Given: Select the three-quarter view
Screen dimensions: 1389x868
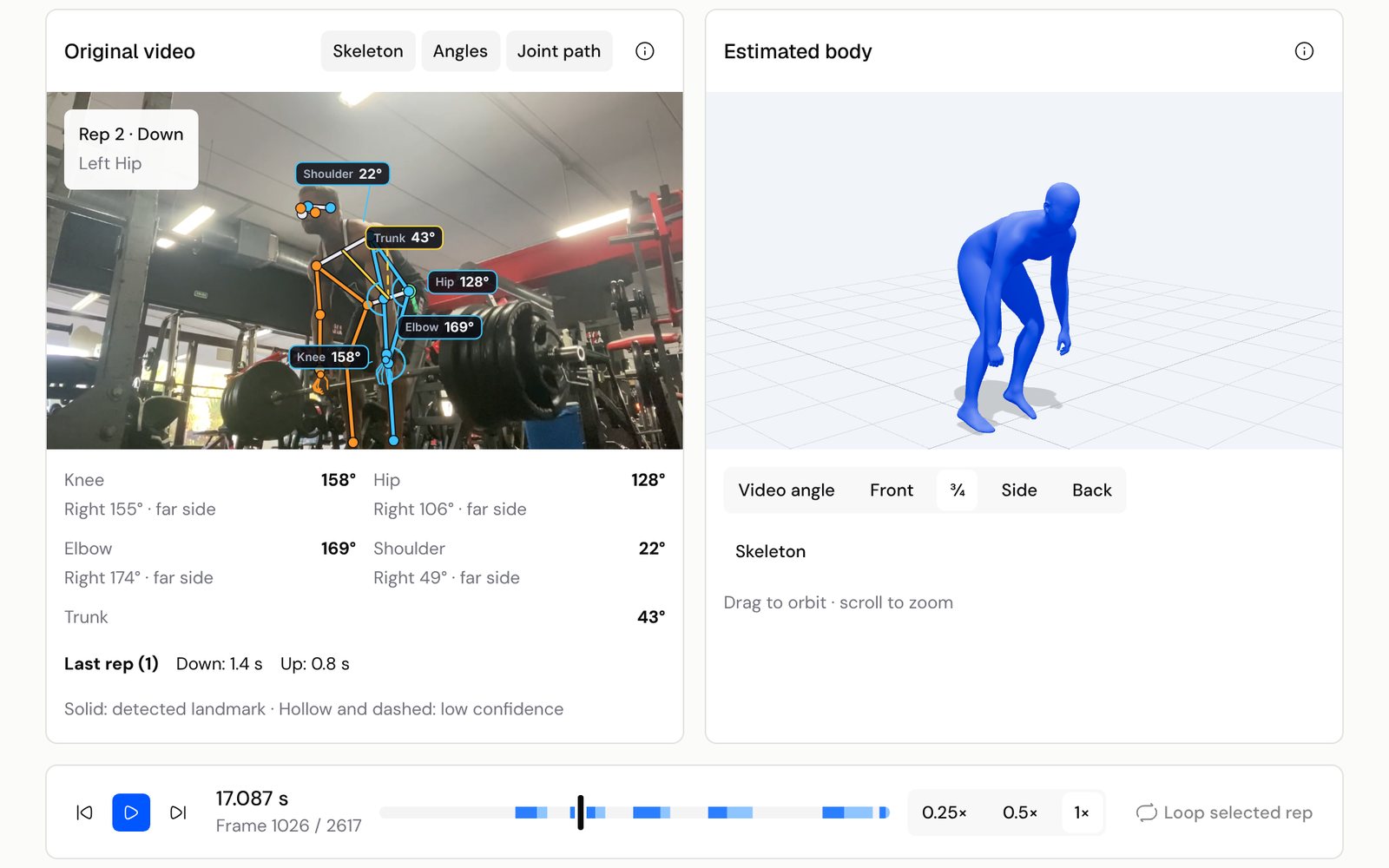Looking at the screenshot, I should click(x=958, y=490).
